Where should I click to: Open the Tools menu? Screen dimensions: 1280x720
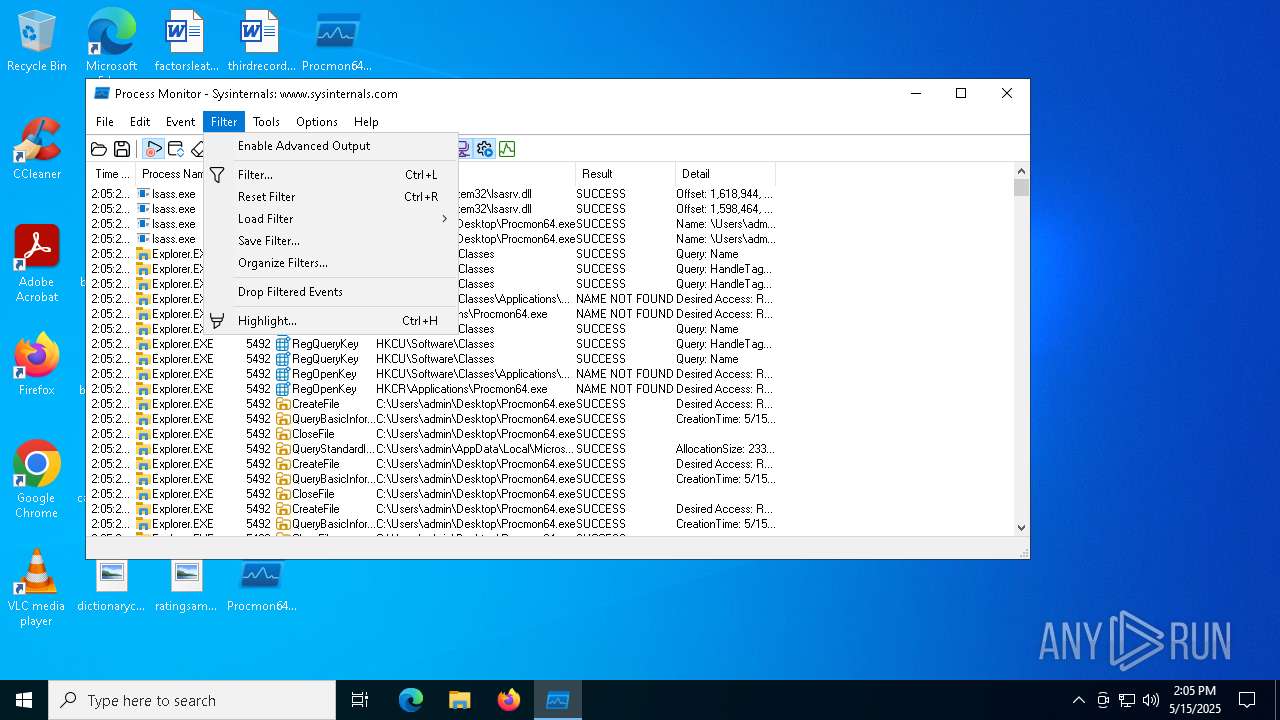[x=266, y=122]
